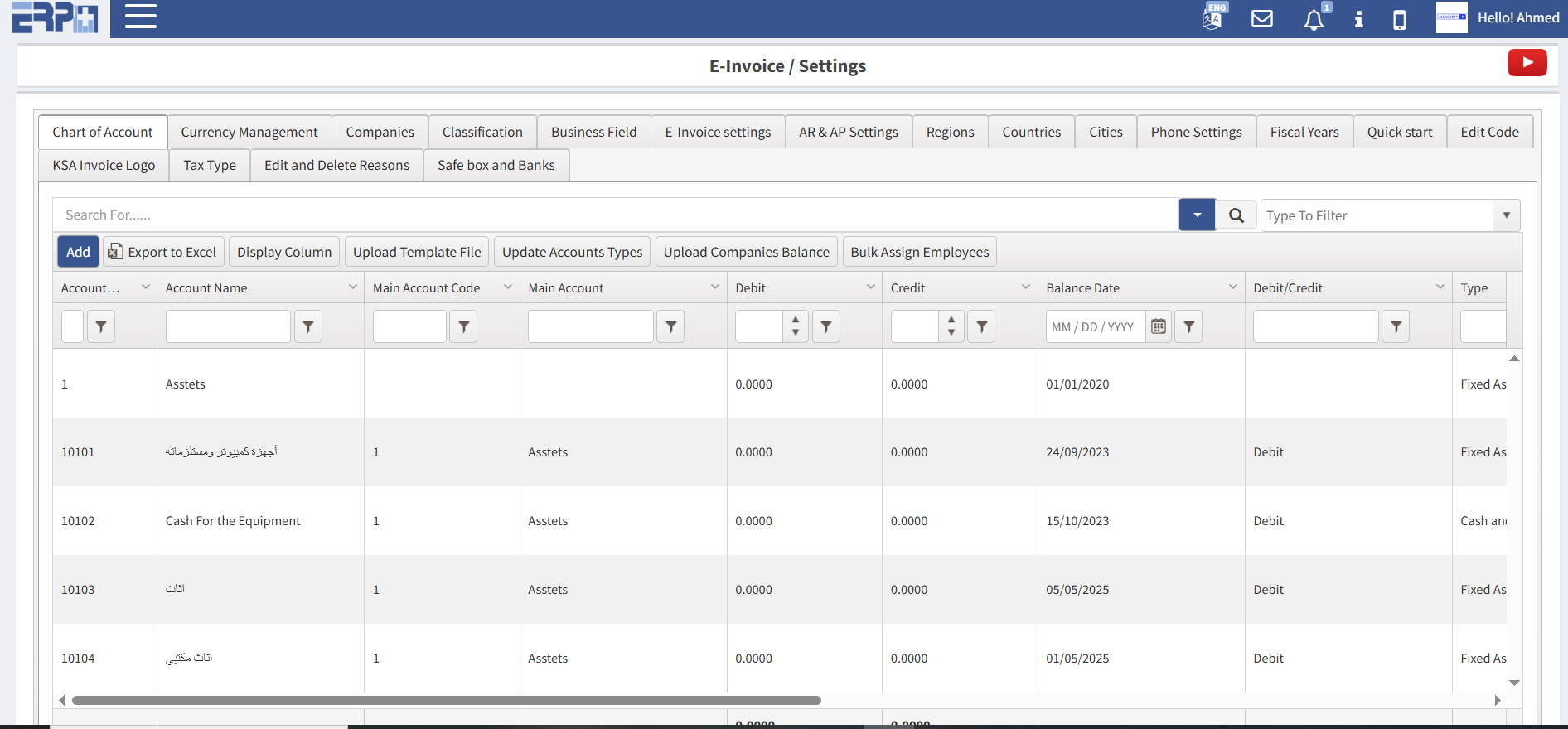The image size is (1568, 729).
Task: Expand the blue search options dropdown
Action: tap(1197, 215)
